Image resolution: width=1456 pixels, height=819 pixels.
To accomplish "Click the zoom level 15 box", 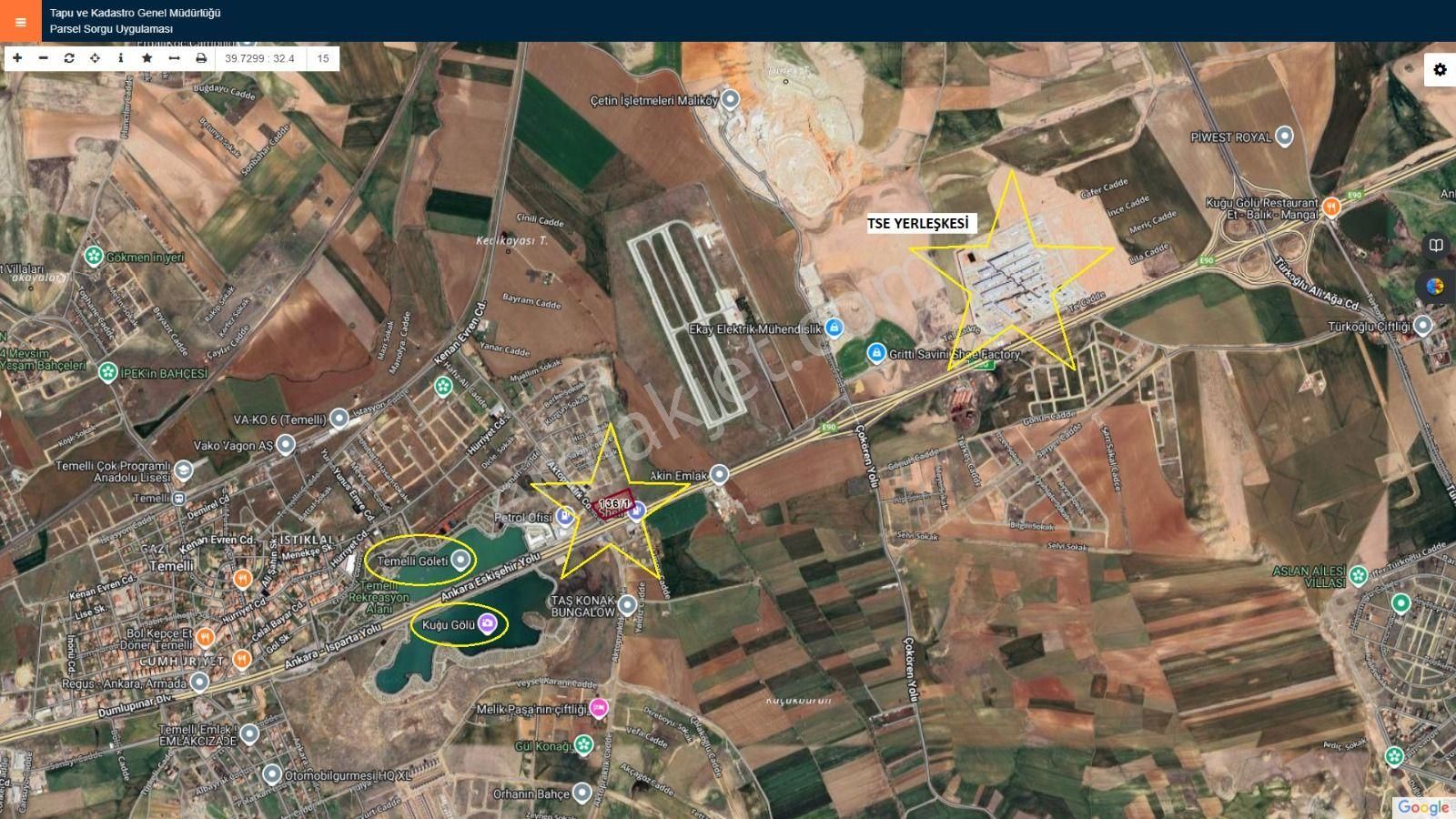I will coord(323,58).
